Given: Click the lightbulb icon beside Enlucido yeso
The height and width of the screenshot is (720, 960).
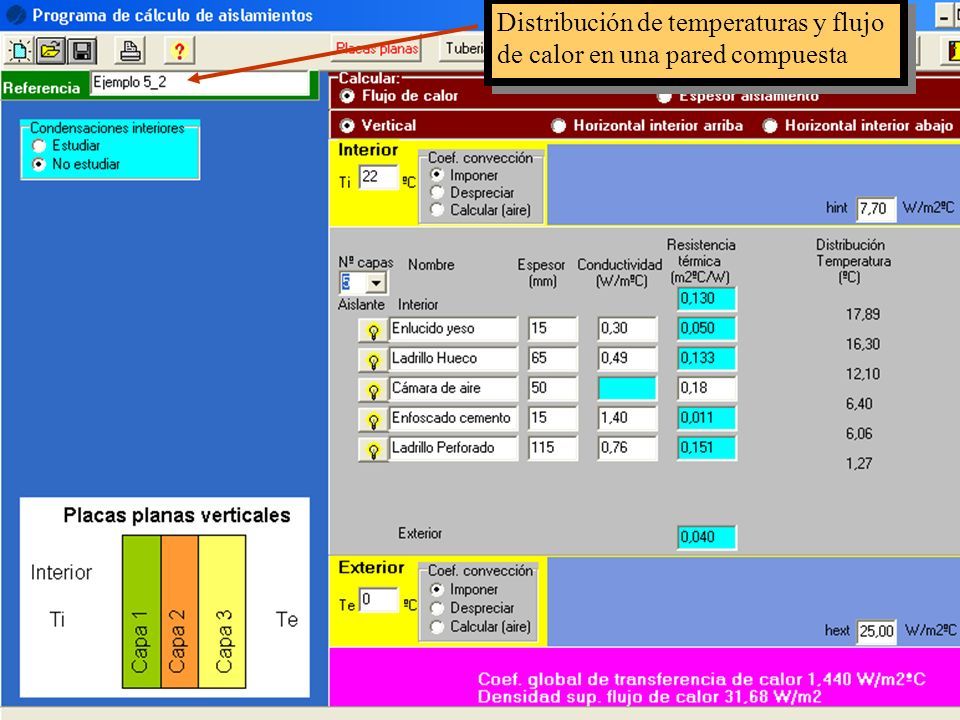Looking at the screenshot, I should pyautogui.click(x=373, y=331).
